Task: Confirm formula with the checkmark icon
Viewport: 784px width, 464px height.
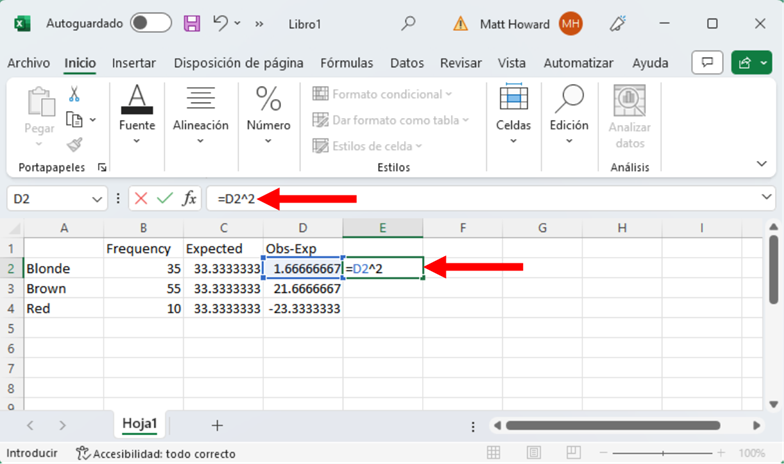Action: (x=164, y=198)
